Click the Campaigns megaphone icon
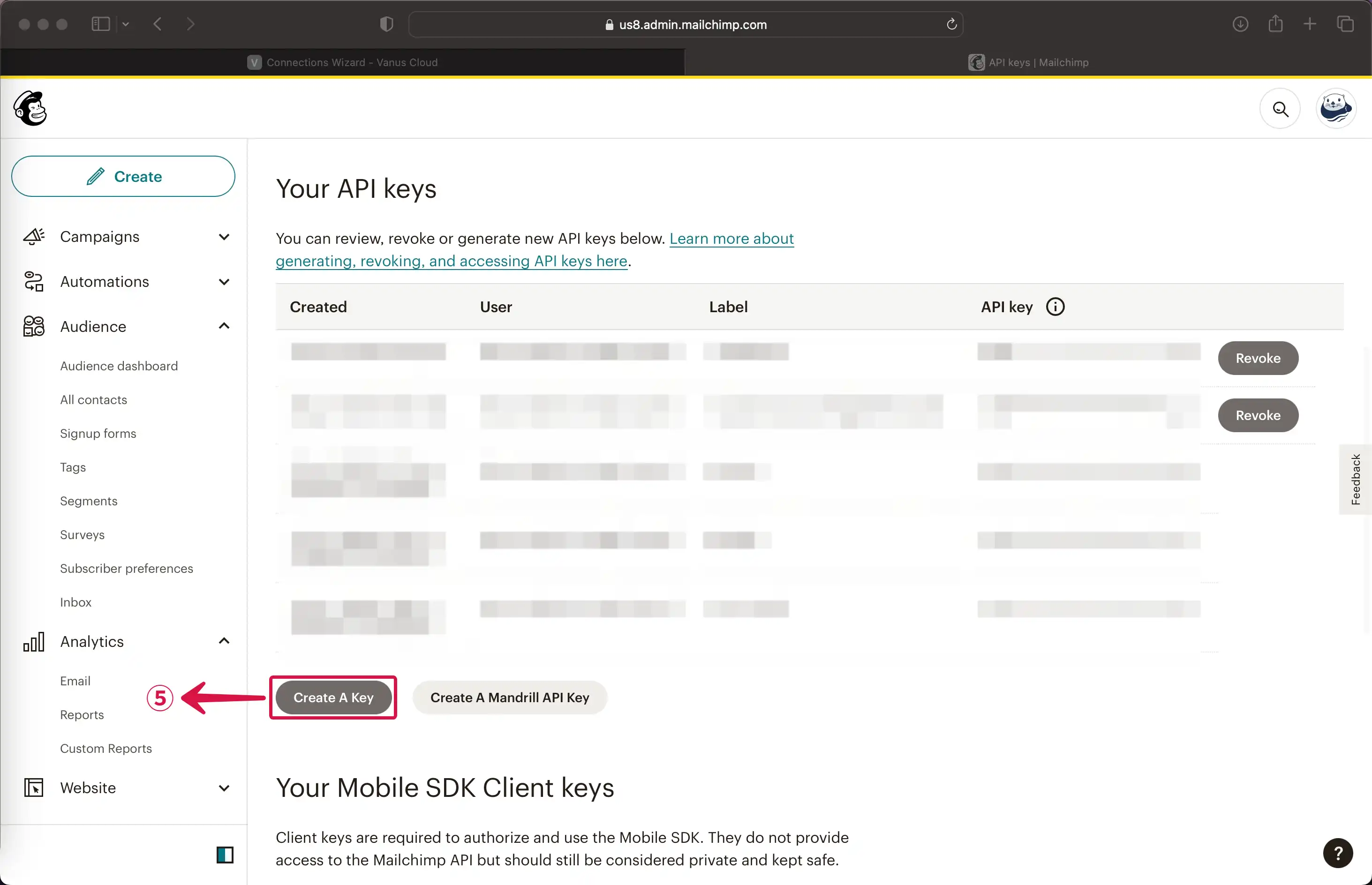 coord(34,237)
